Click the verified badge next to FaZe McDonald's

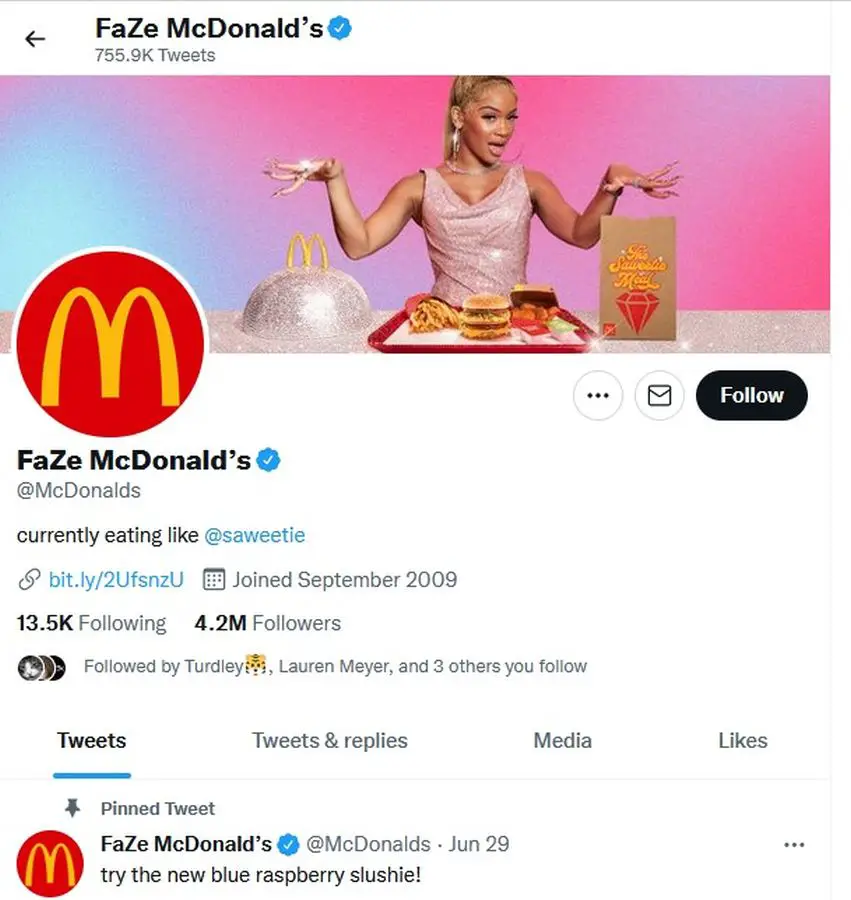(268, 459)
